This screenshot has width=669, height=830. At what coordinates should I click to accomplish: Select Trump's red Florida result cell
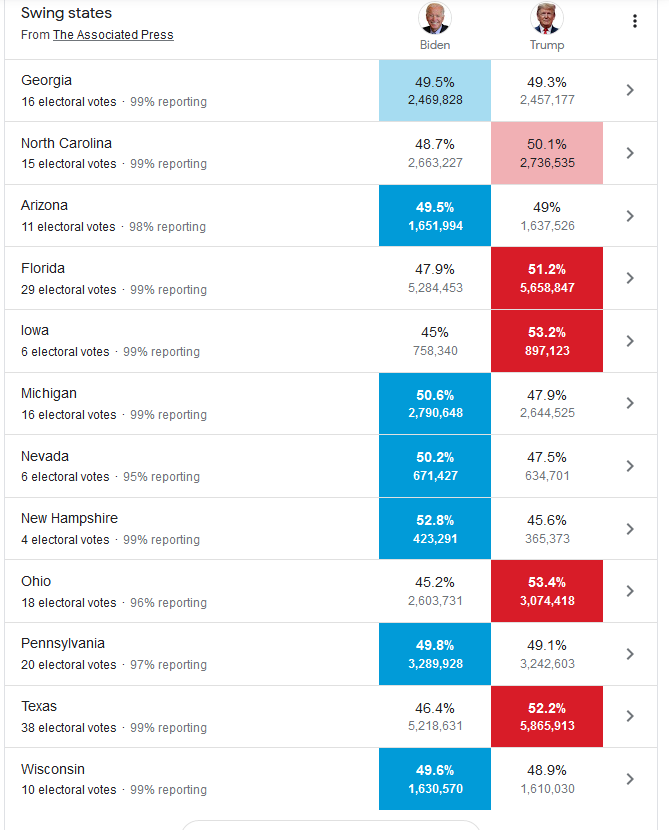(547, 278)
